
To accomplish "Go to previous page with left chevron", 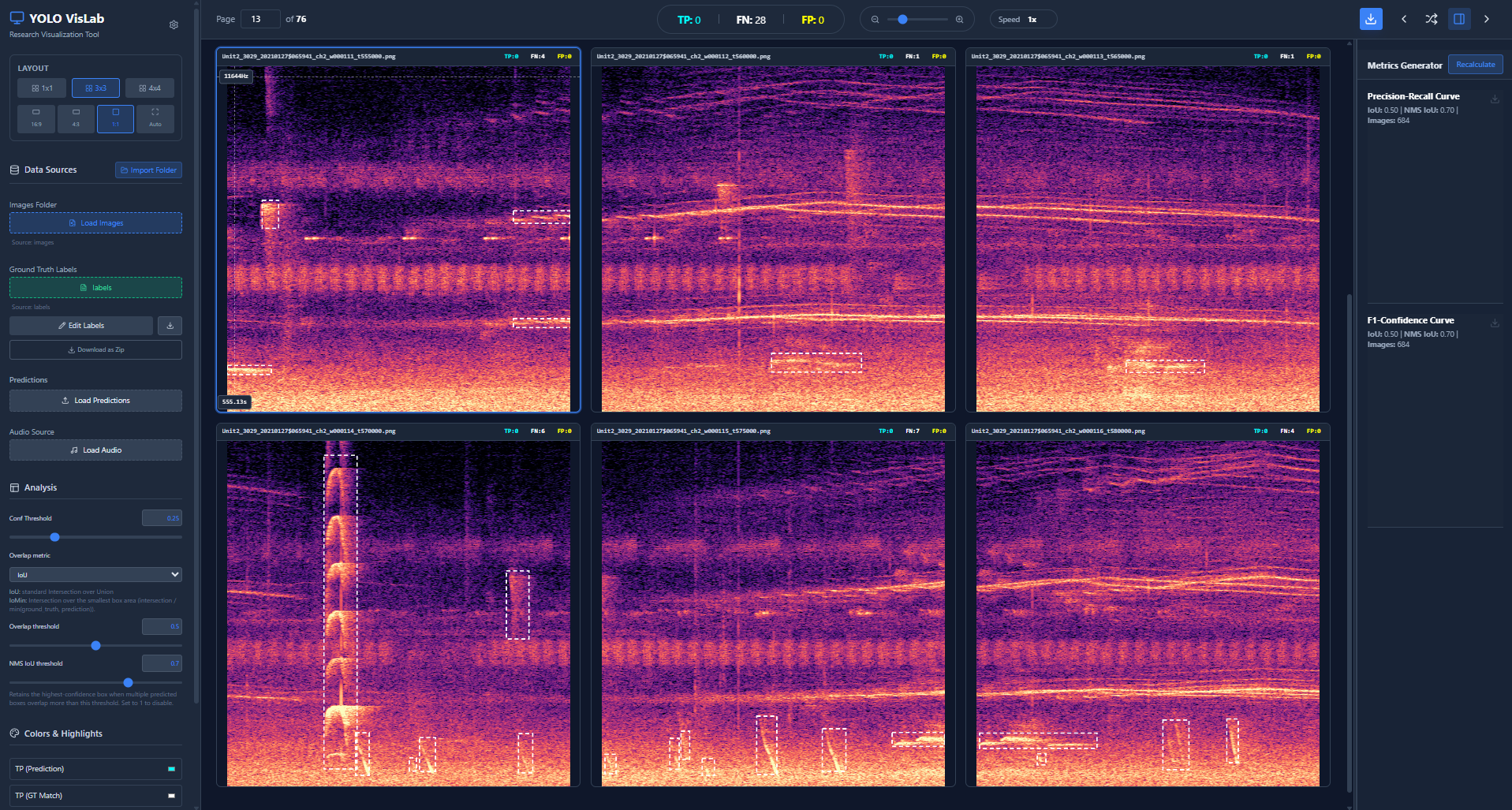I will [x=1404, y=19].
